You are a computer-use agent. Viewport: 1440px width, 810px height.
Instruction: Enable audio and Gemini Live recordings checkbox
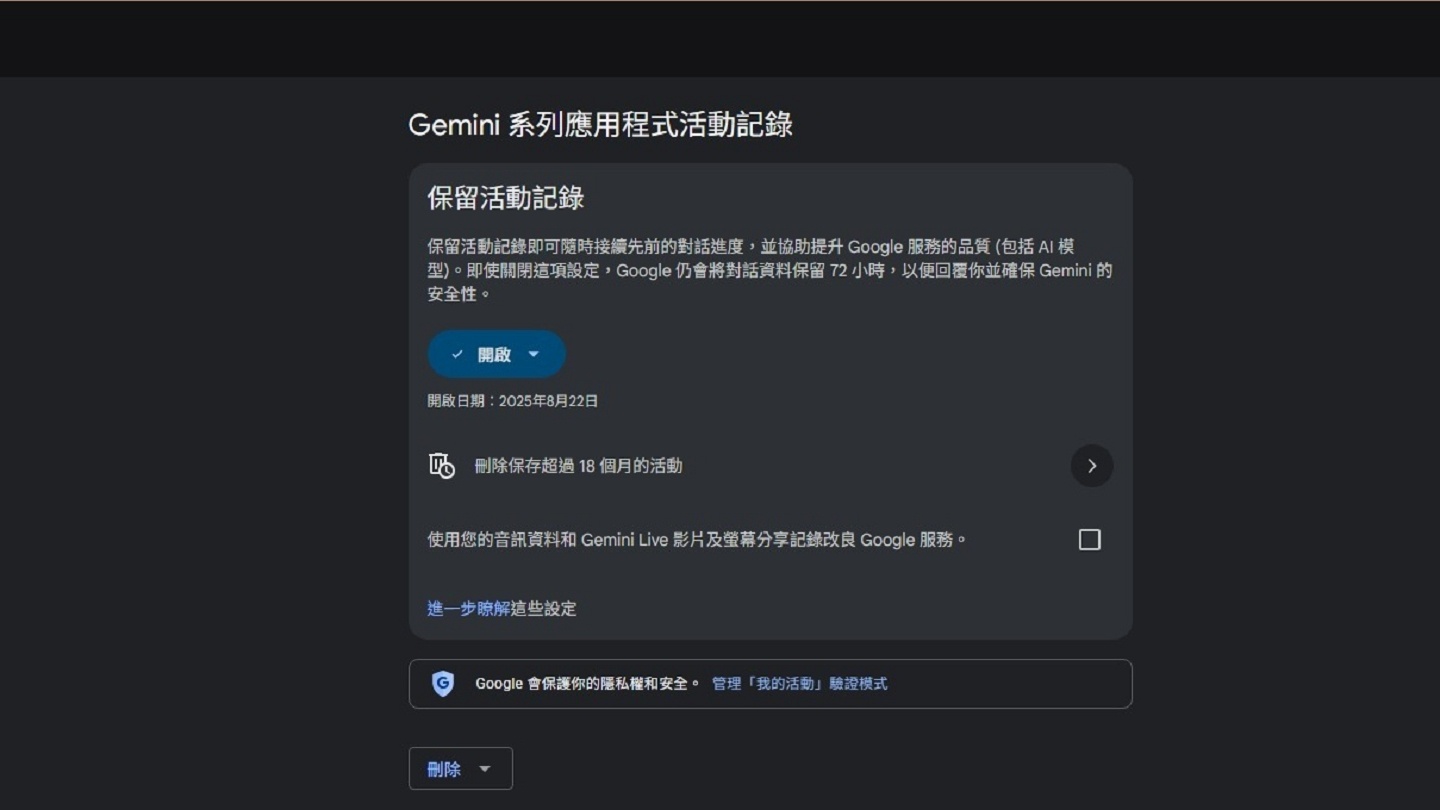[x=1090, y=540]
